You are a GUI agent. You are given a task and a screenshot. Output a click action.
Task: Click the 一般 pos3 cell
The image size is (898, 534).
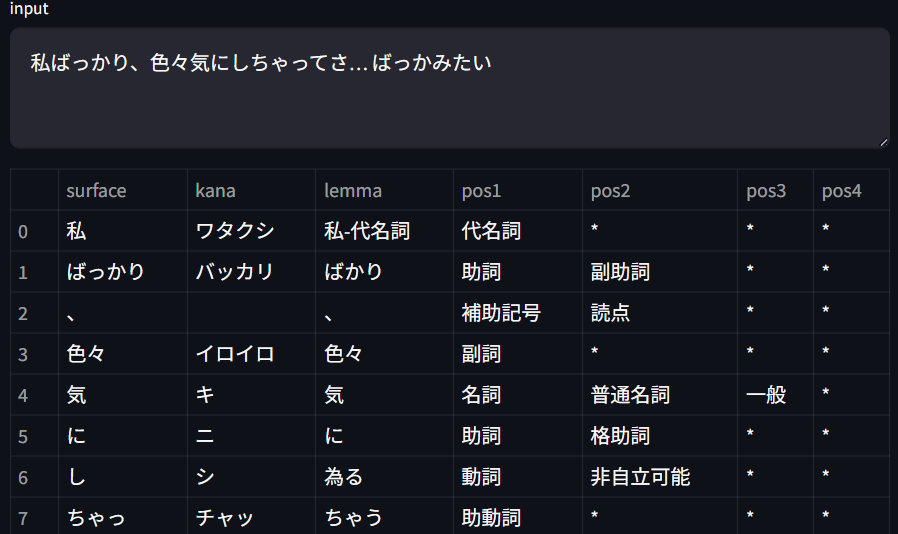(x=775, y=395)
